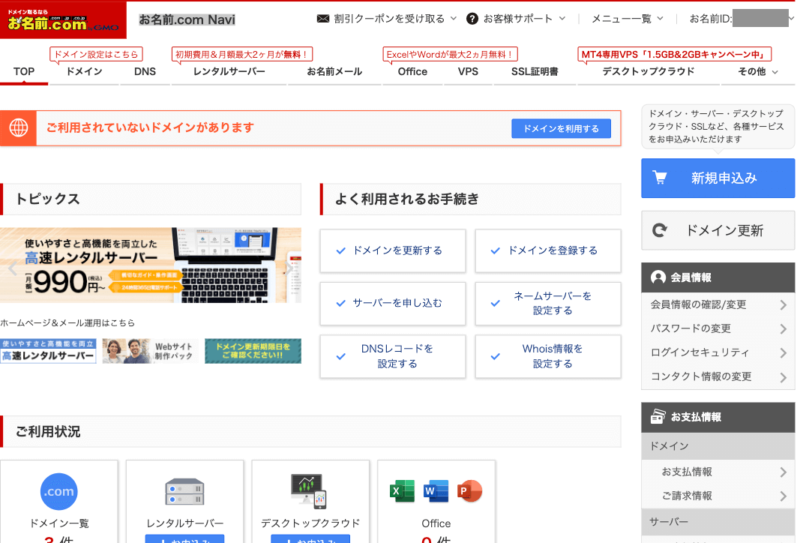Click the ドメイン更新期限日 green banner
This screenshot has height=543, width=800.
(253, 351)
